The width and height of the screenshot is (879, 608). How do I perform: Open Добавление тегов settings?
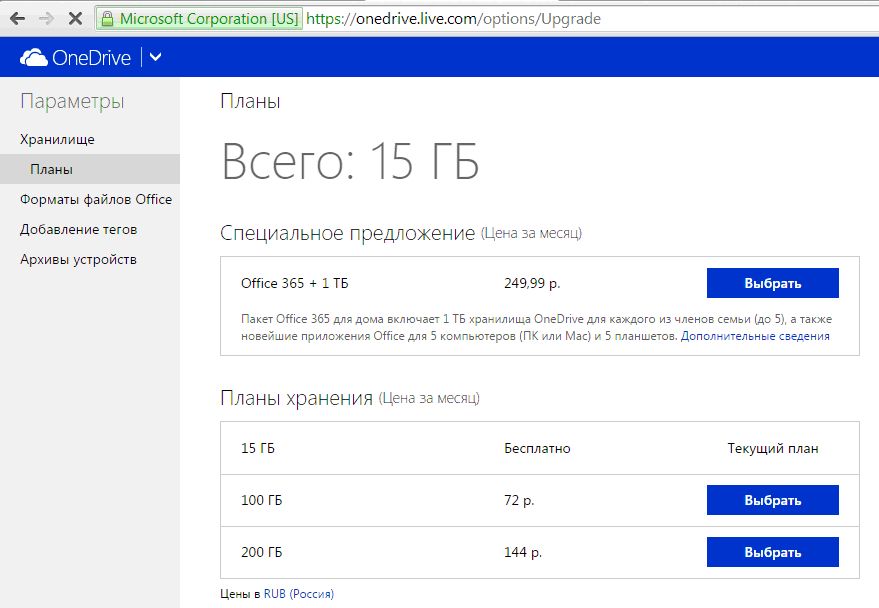tap(78, 229)
